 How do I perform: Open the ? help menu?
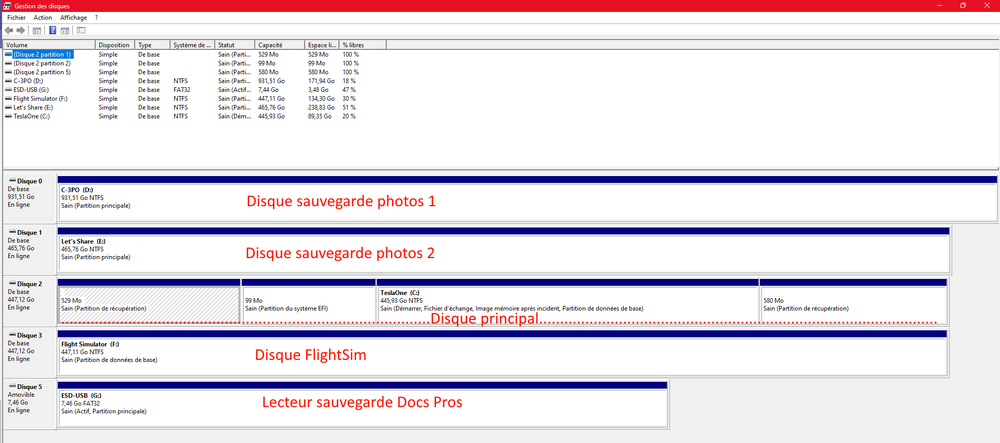96,18
